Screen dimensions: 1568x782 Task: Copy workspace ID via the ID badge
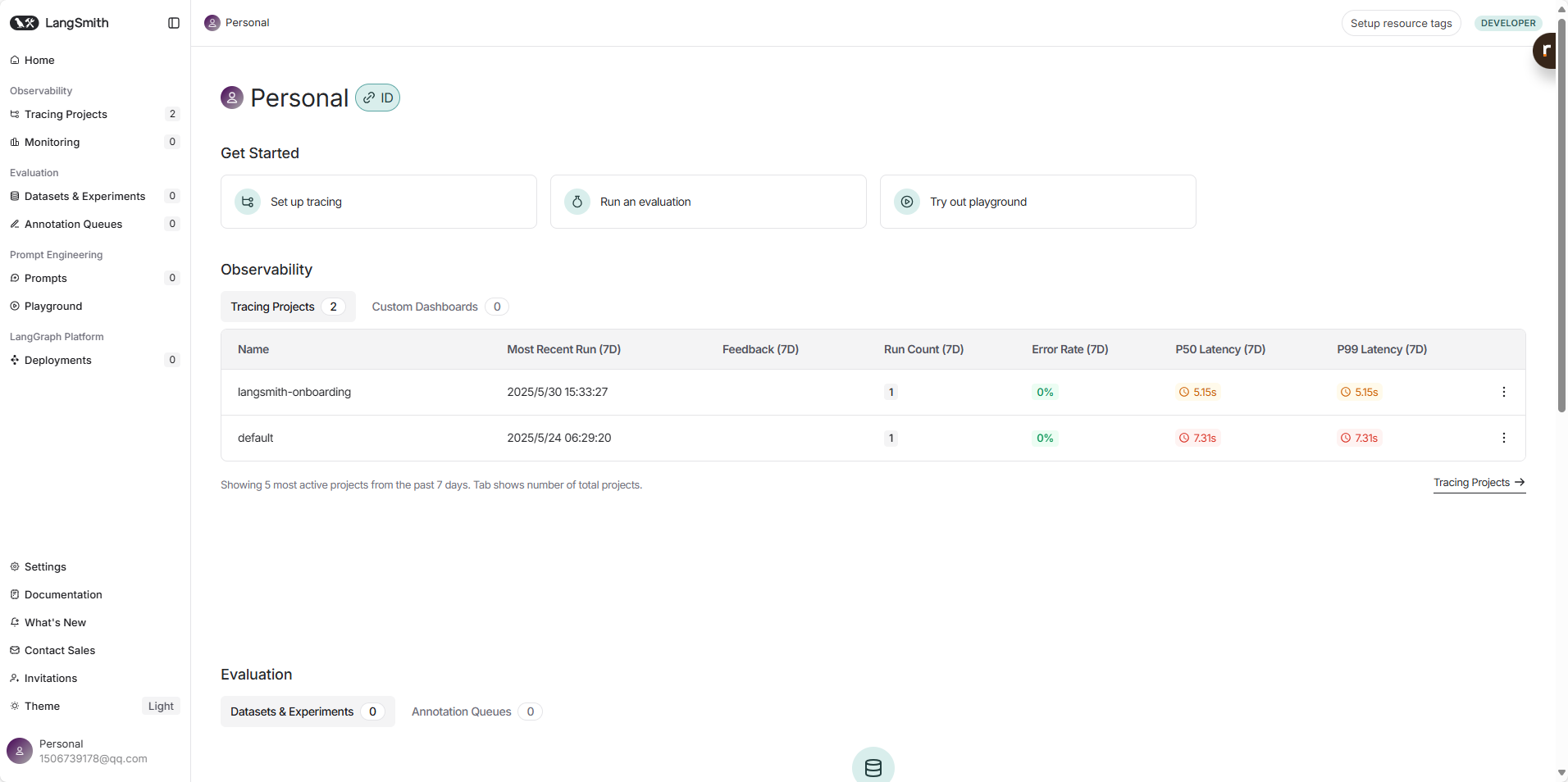(x=377, y=98)
